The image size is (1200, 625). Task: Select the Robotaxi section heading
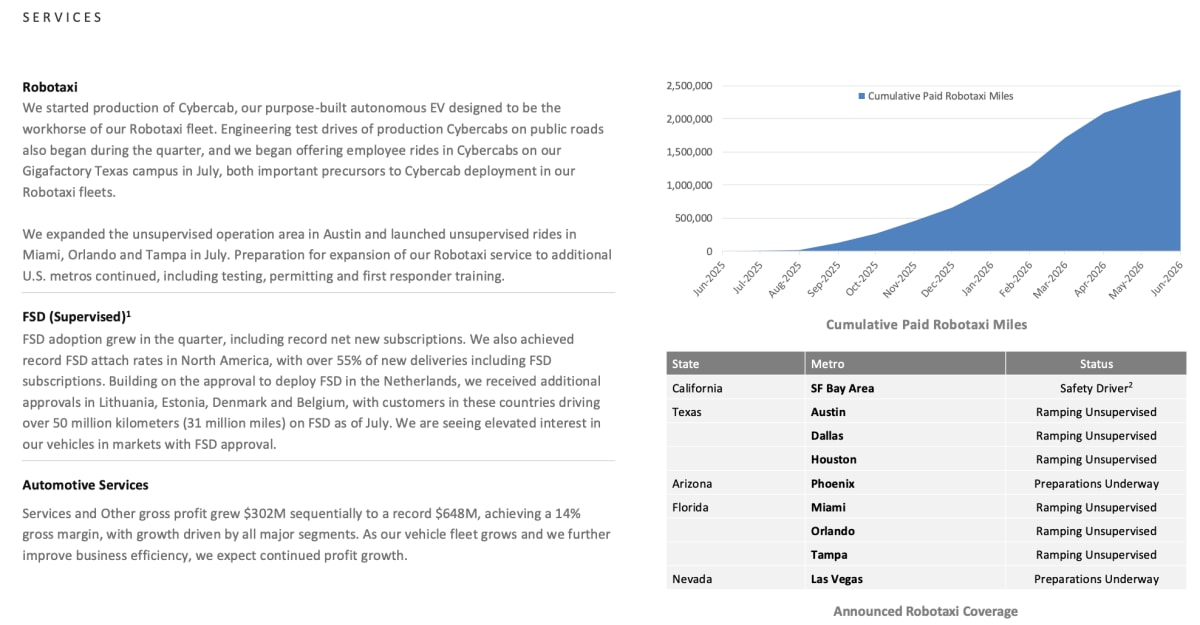click(x=50, y=87)
